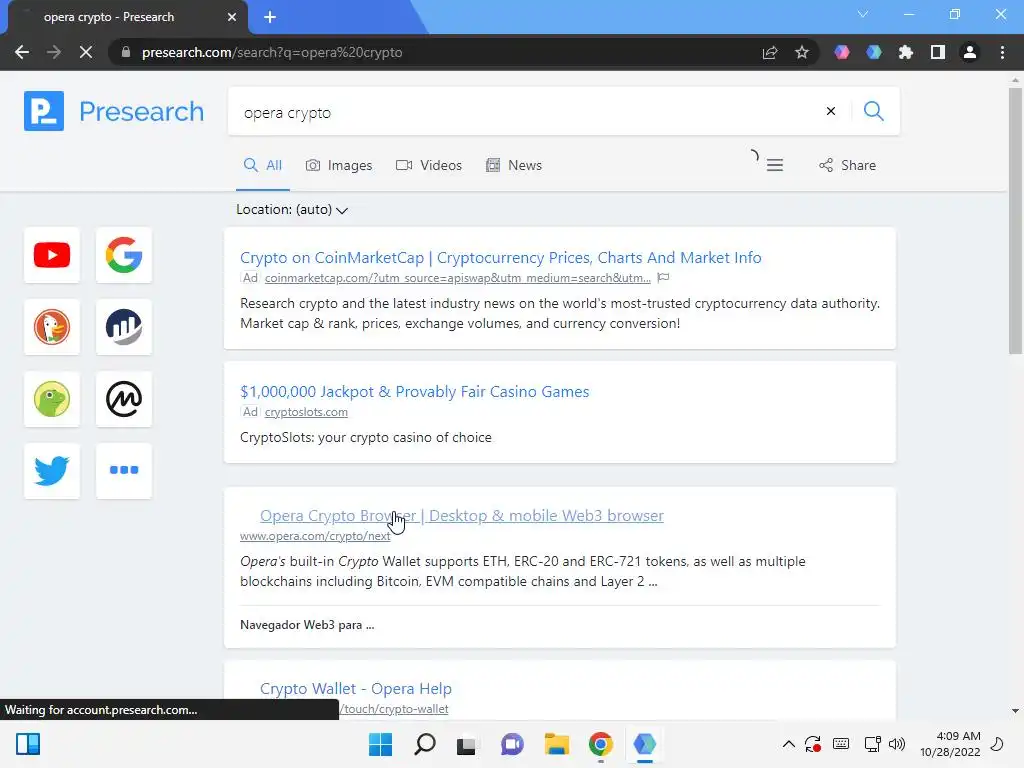Click the page vertical scrollbar thumb
The width and height of the screenshot is (1024, 768).
click(1015, 221)
